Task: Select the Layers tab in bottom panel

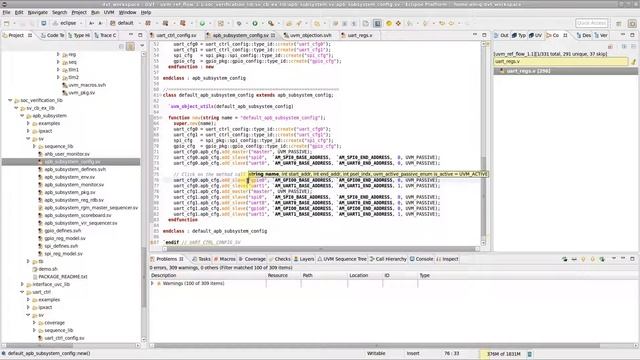Action: coord(304,259)
